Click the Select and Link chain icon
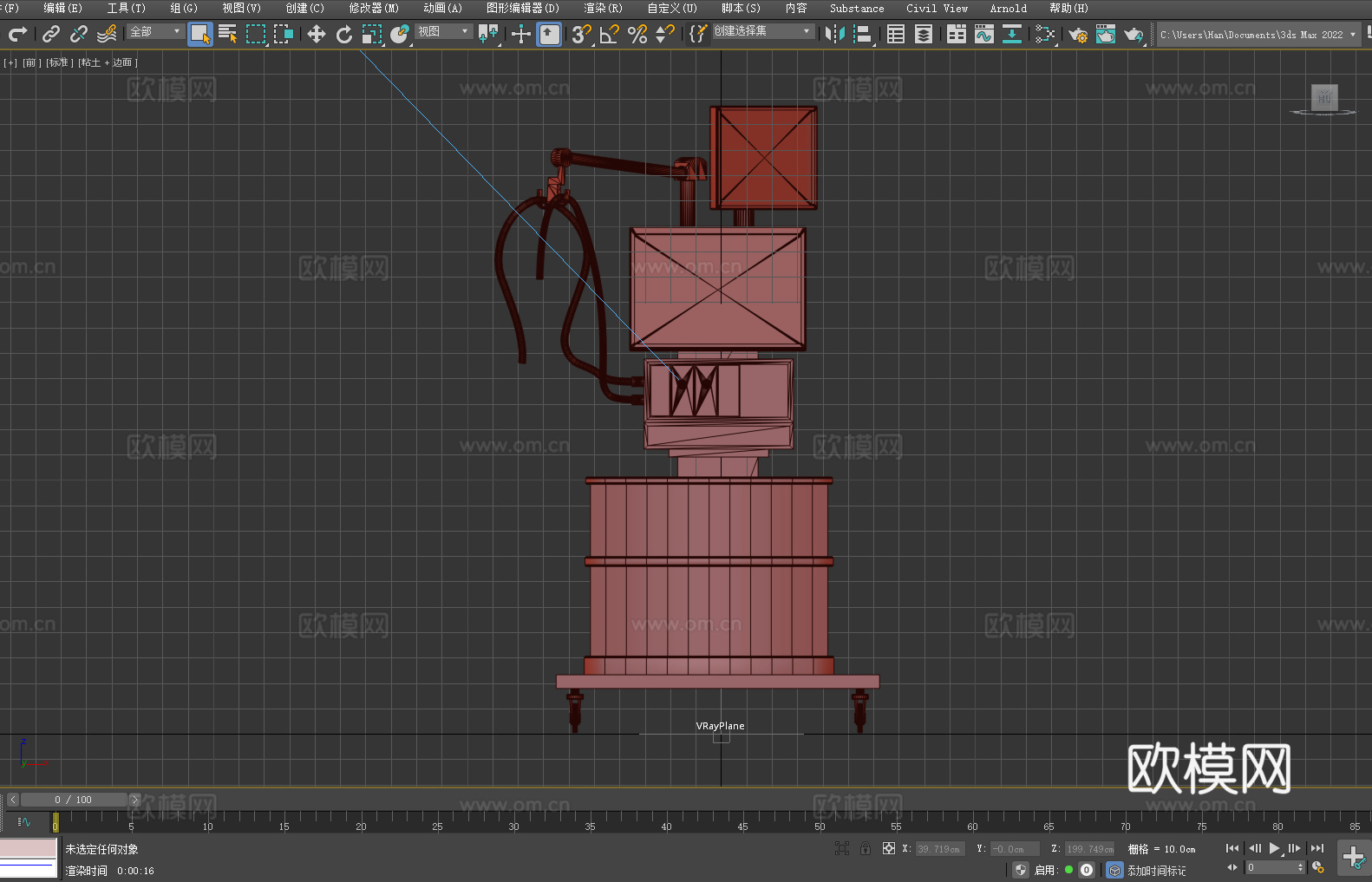The image size is (1372, 882). tap(51, 34)
